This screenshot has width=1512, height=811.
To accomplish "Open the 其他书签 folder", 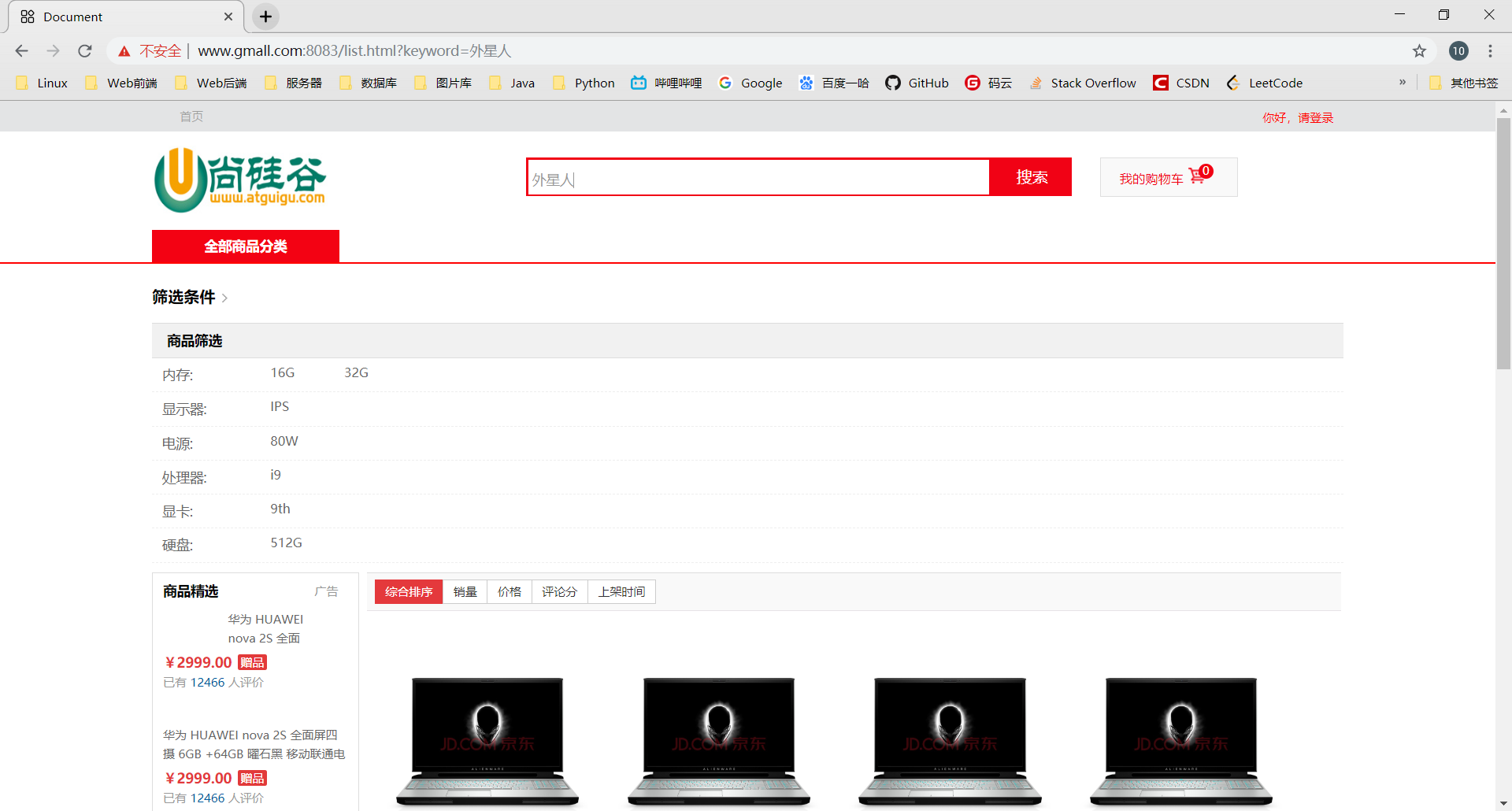I will (x=1463, y=83).
